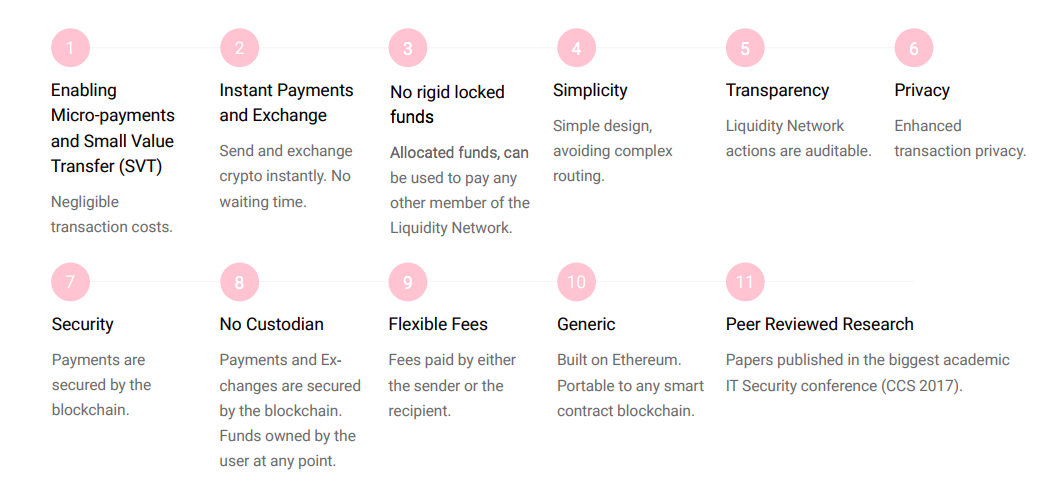Select the pink circle numbered 2
The image size is (1052, 486).
coord(240,48)
